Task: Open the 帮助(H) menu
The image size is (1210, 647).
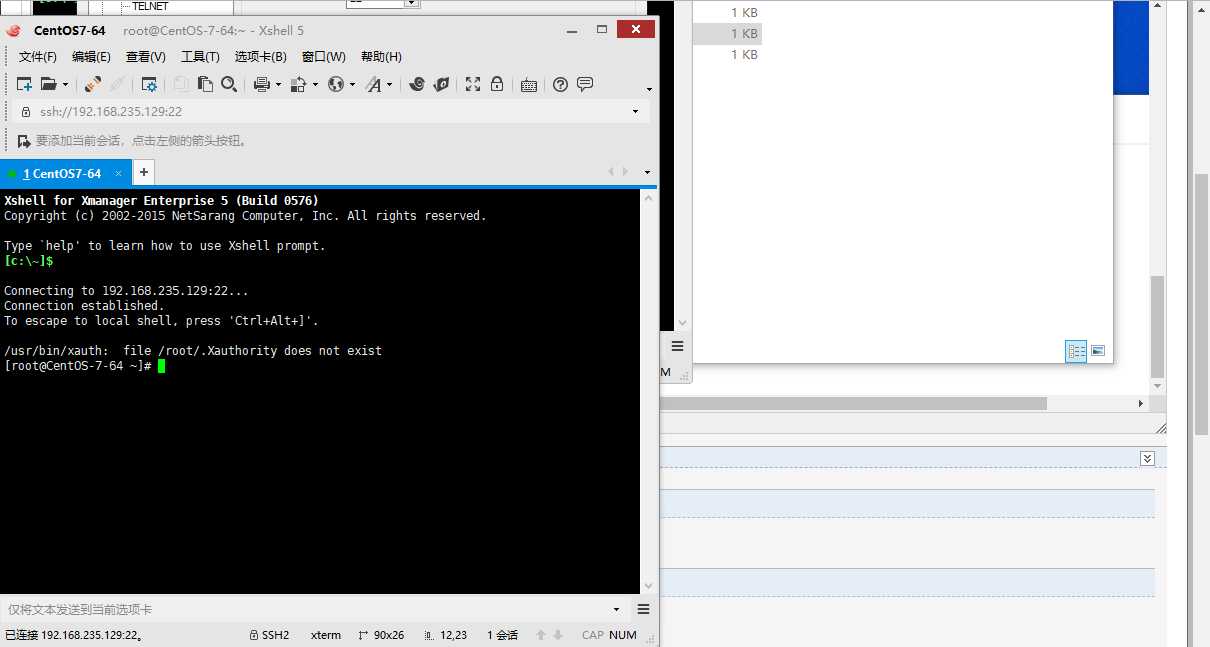Action: click(381, 57)
